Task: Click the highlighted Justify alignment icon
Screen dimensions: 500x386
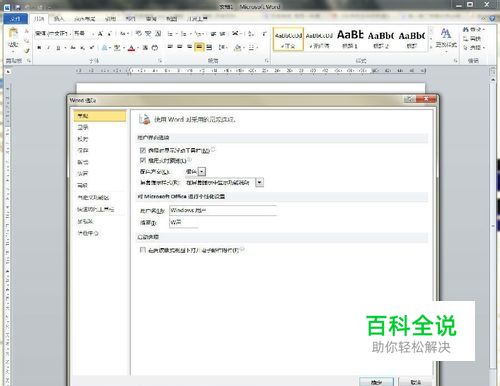Action: tap(199, 47)
